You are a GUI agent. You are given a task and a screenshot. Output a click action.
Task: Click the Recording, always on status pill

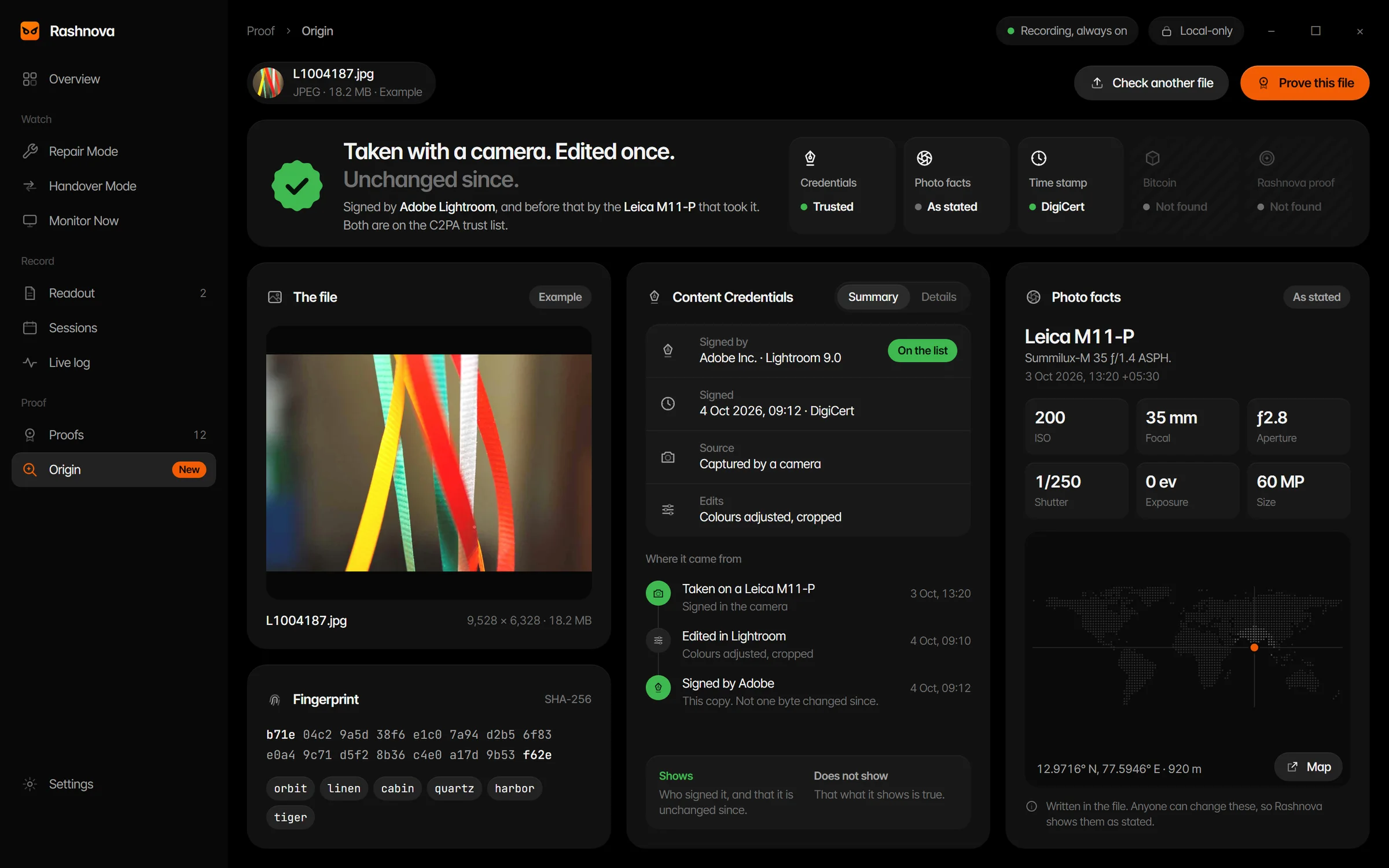point(1067,31)
